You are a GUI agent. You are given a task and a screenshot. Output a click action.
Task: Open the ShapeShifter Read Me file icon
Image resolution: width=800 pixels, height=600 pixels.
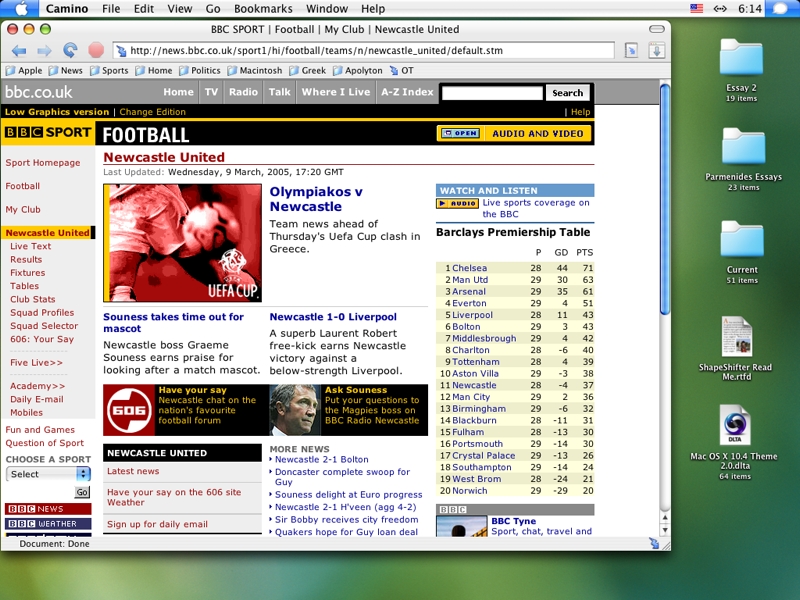click(x=736, y=338)
